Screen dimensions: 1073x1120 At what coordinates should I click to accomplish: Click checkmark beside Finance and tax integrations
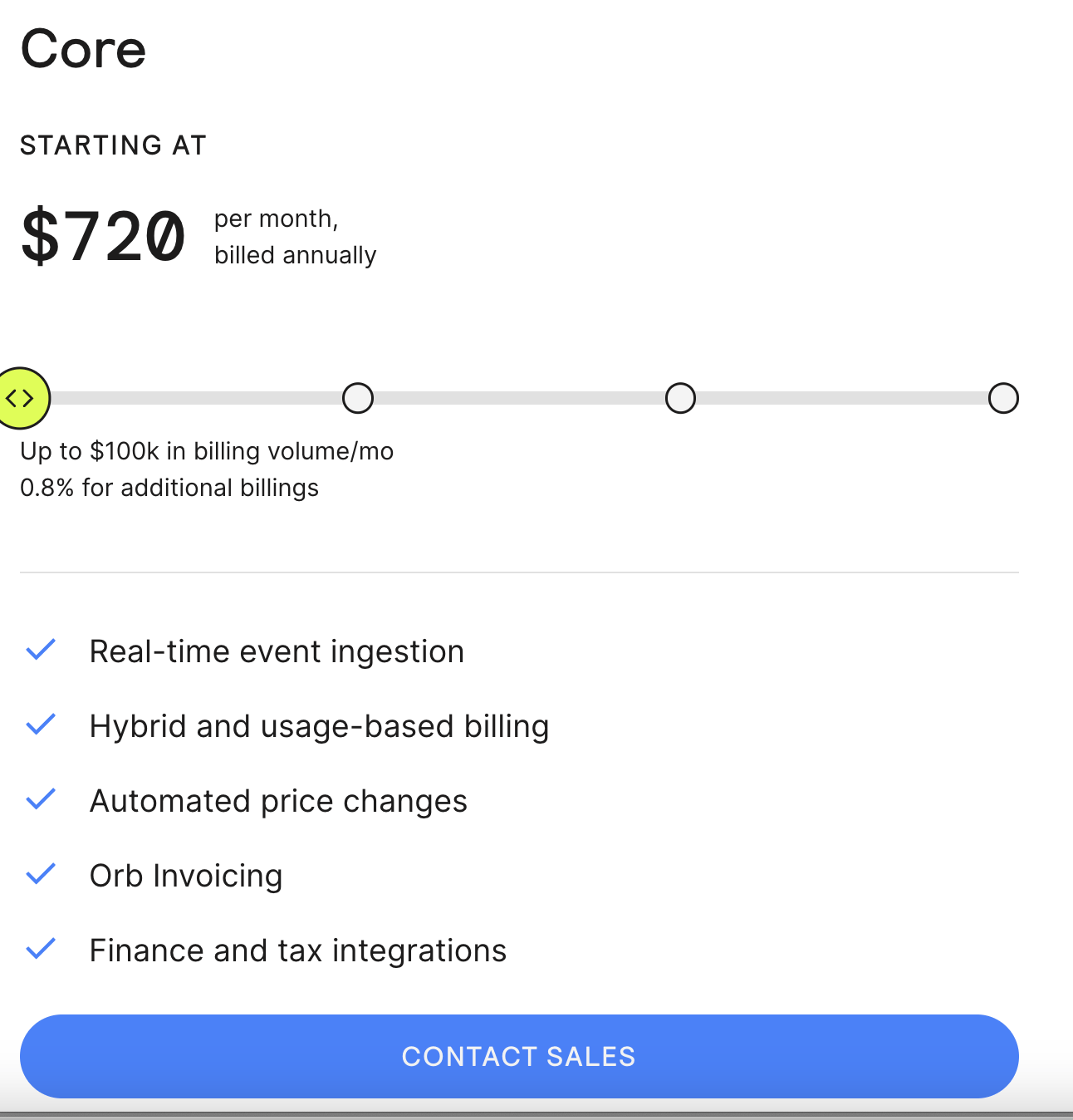tap(41, 949)
